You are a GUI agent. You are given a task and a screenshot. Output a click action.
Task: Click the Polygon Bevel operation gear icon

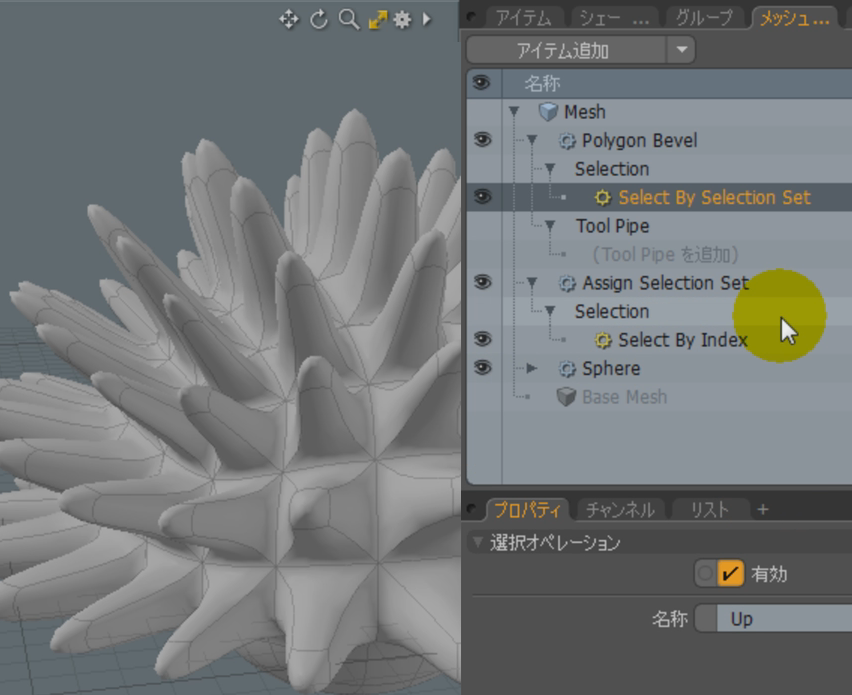(568, 141)
